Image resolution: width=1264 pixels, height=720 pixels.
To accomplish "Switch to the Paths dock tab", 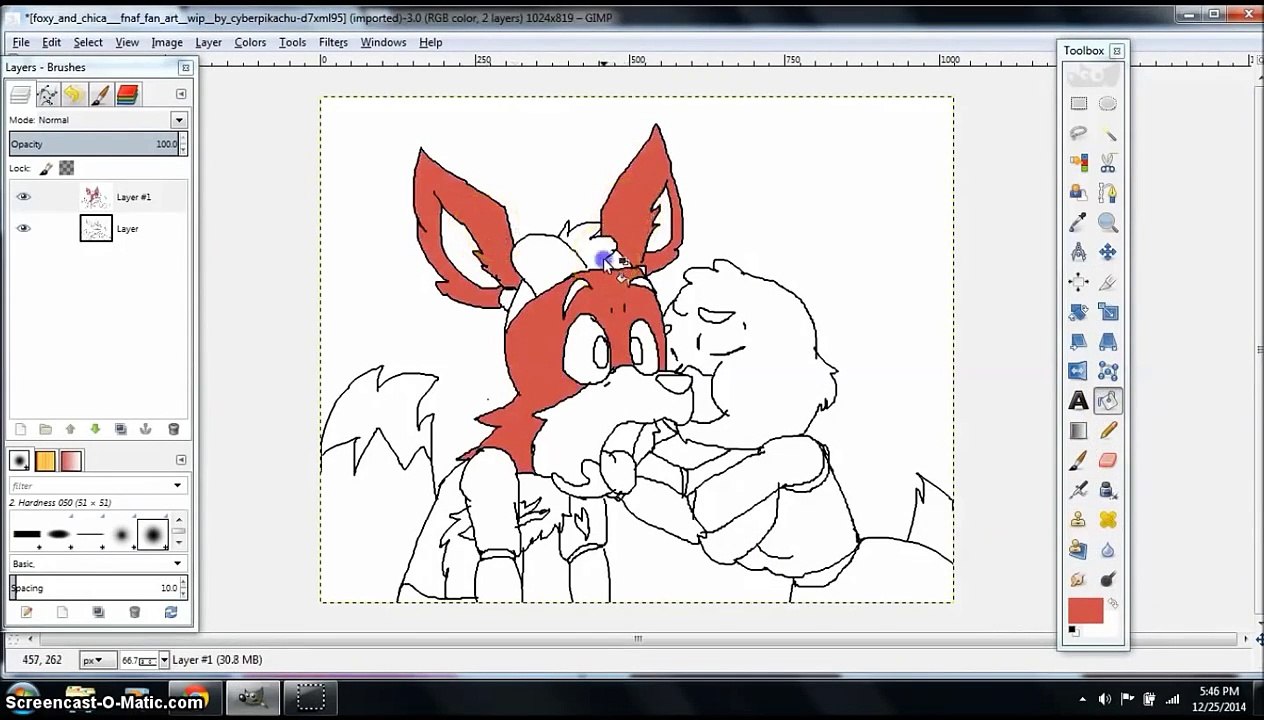I will click(x=47, y=95).
